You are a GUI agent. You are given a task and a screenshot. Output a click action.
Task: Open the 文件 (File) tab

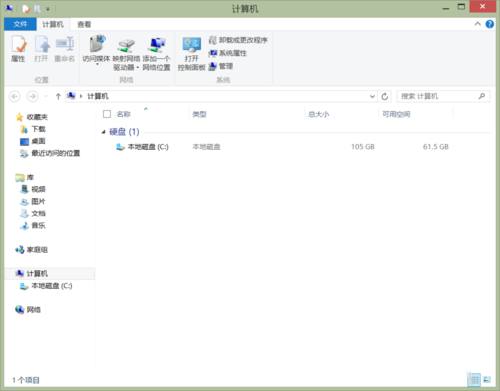pyautogui.click(x=20, y=24)
